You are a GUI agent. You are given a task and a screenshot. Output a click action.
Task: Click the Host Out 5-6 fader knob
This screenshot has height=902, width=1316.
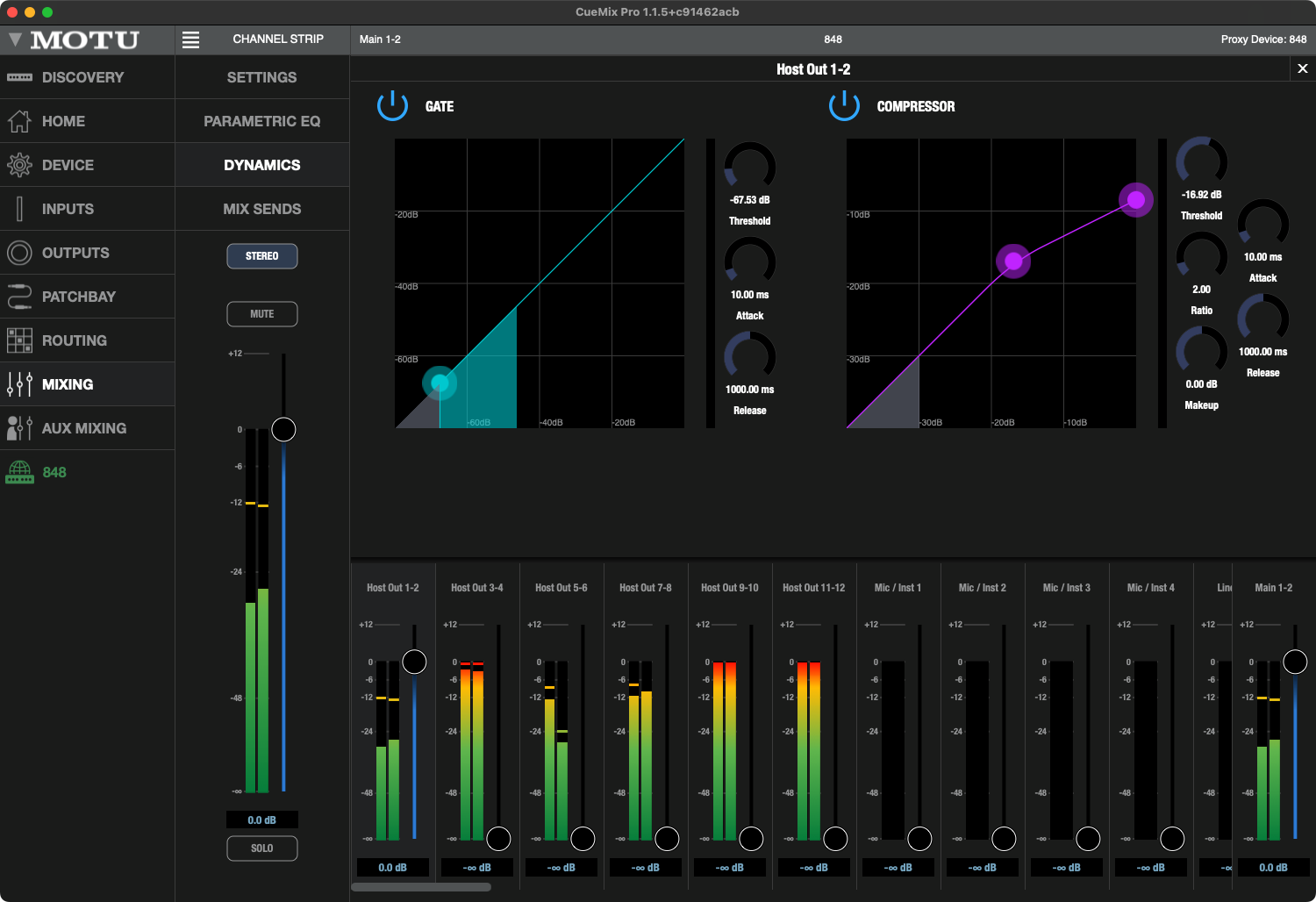(583, 839)
